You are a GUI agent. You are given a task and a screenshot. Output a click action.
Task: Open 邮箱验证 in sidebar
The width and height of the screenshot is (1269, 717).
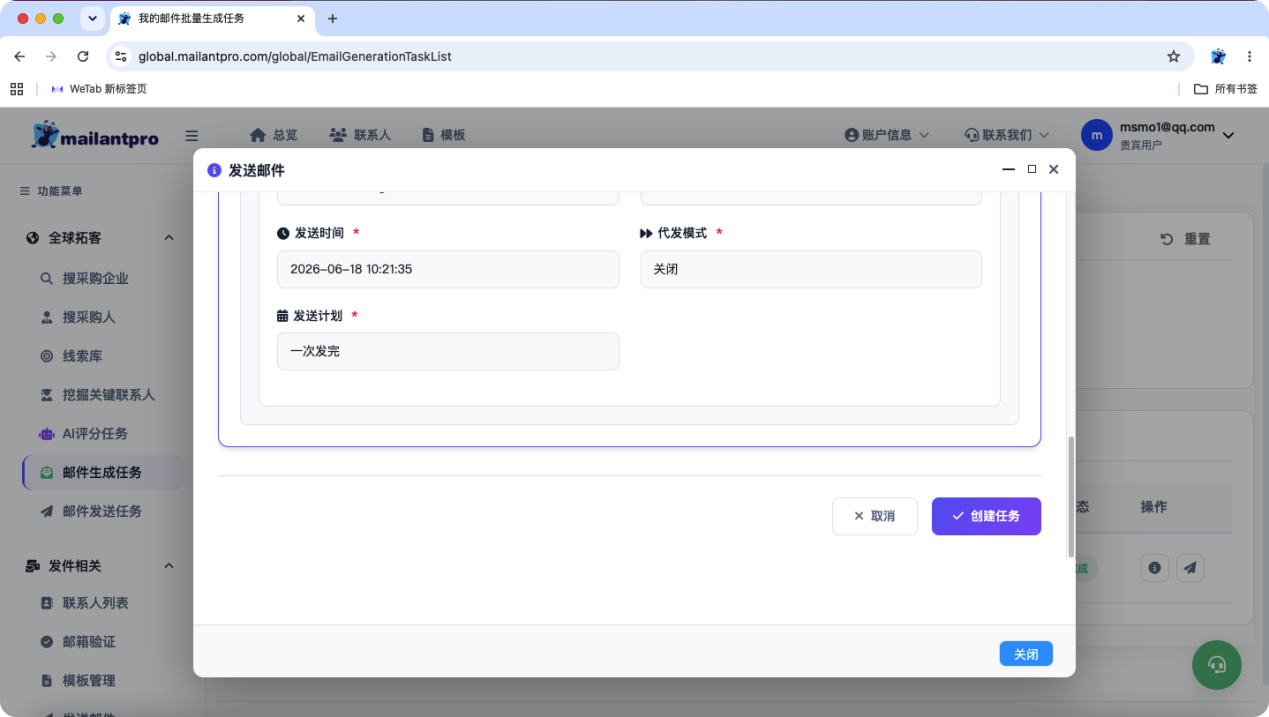tap(89, 642)
